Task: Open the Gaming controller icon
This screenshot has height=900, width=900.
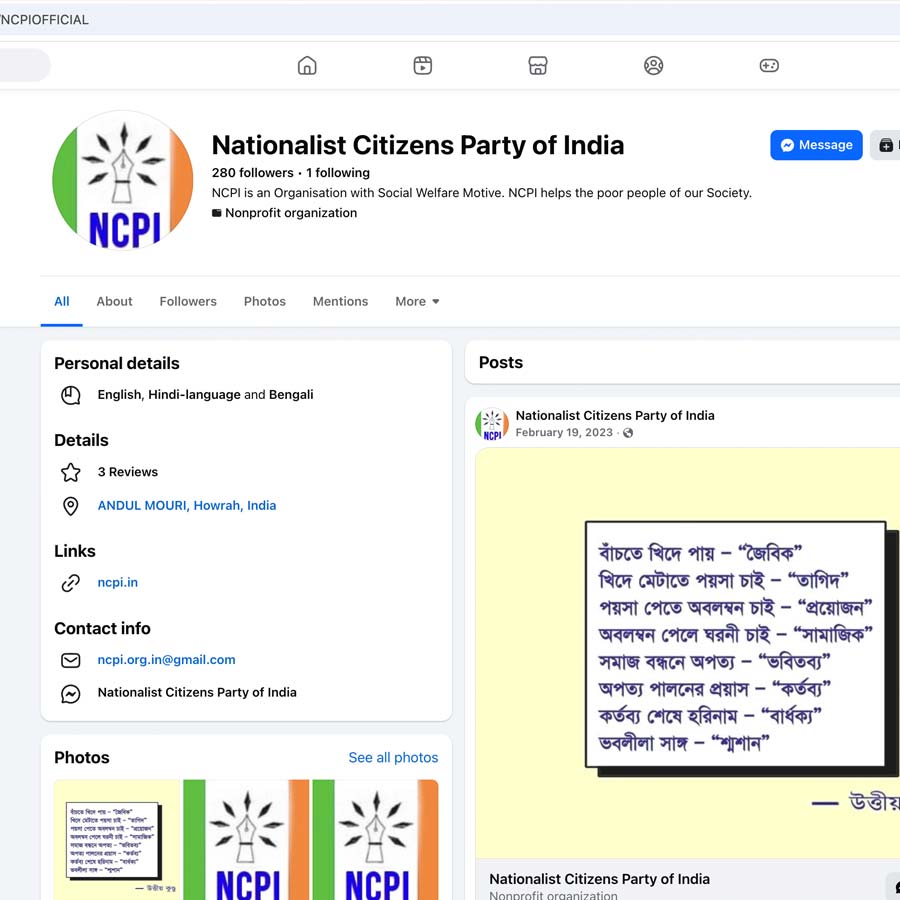Action: (769, 65)
